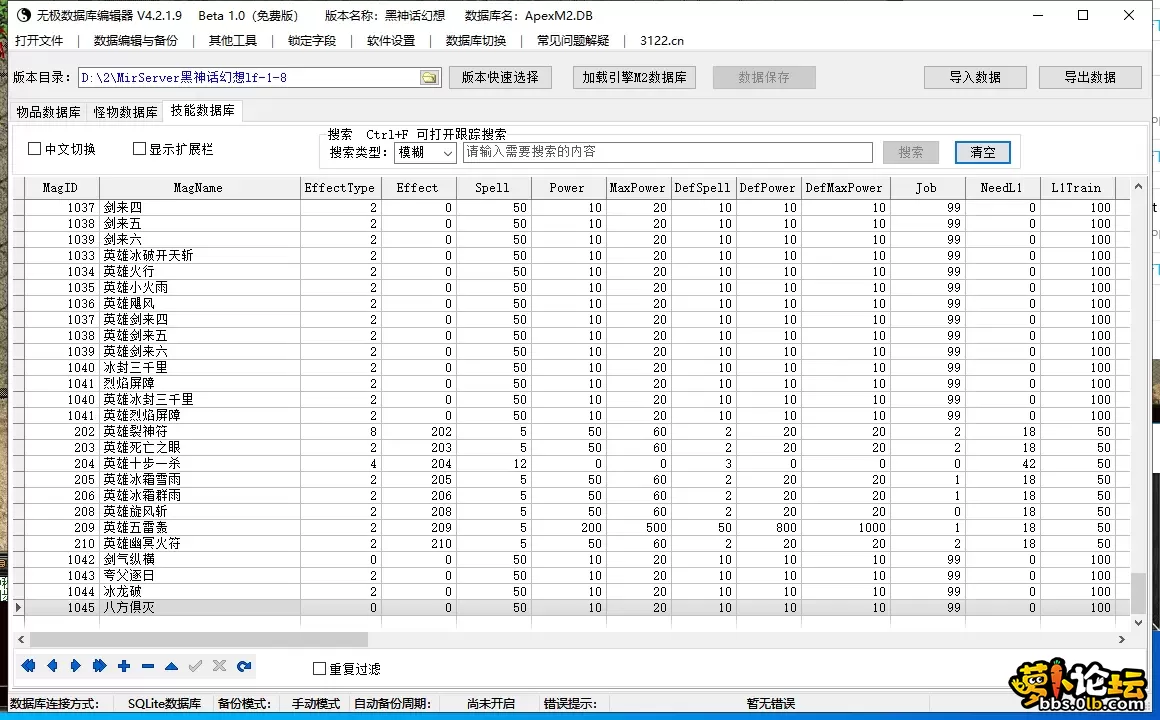Click the horizontal scrollbar thumb
Viewport: 1160px width, 720px height.
click(198, 639)
